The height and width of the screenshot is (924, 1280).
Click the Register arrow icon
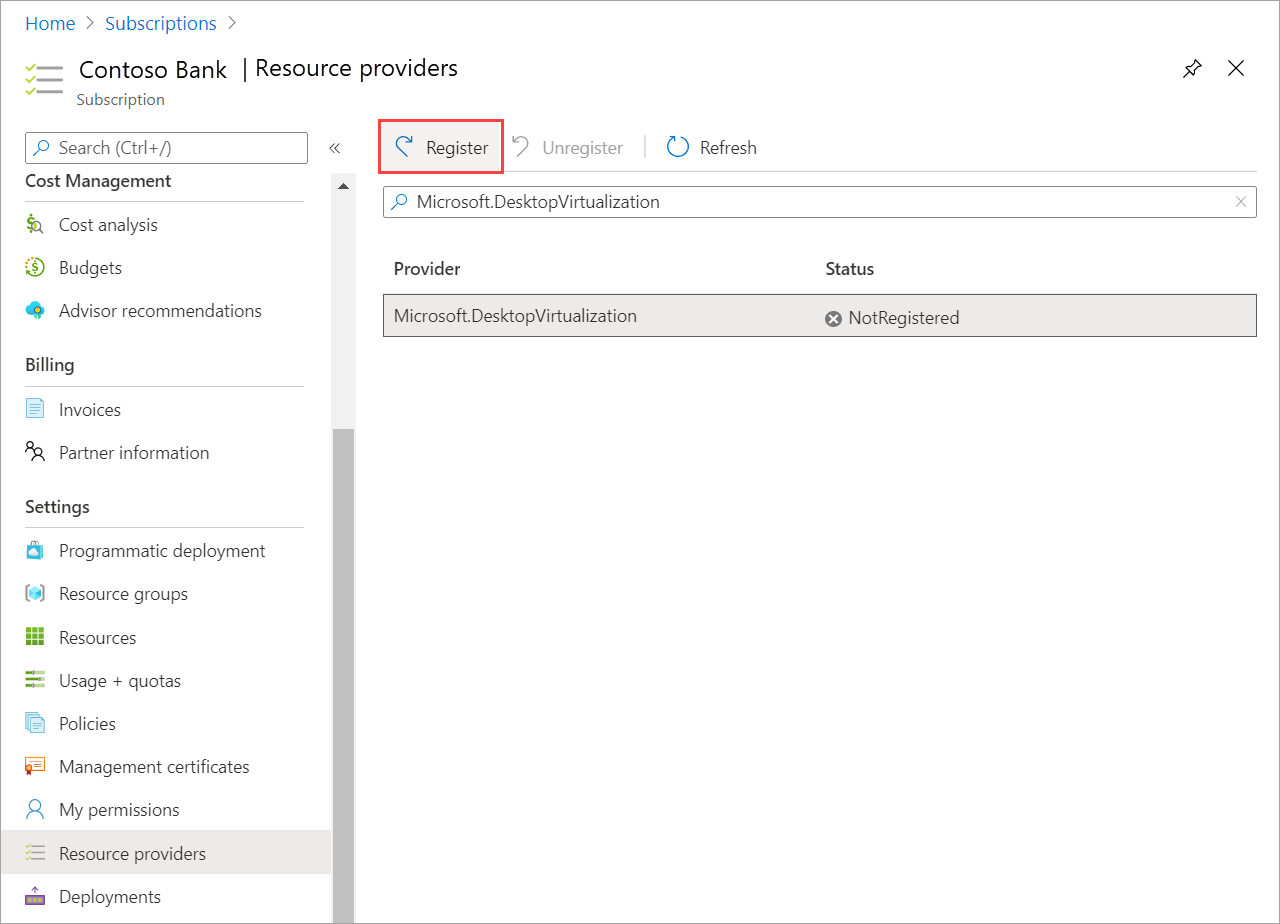[404, 147]
